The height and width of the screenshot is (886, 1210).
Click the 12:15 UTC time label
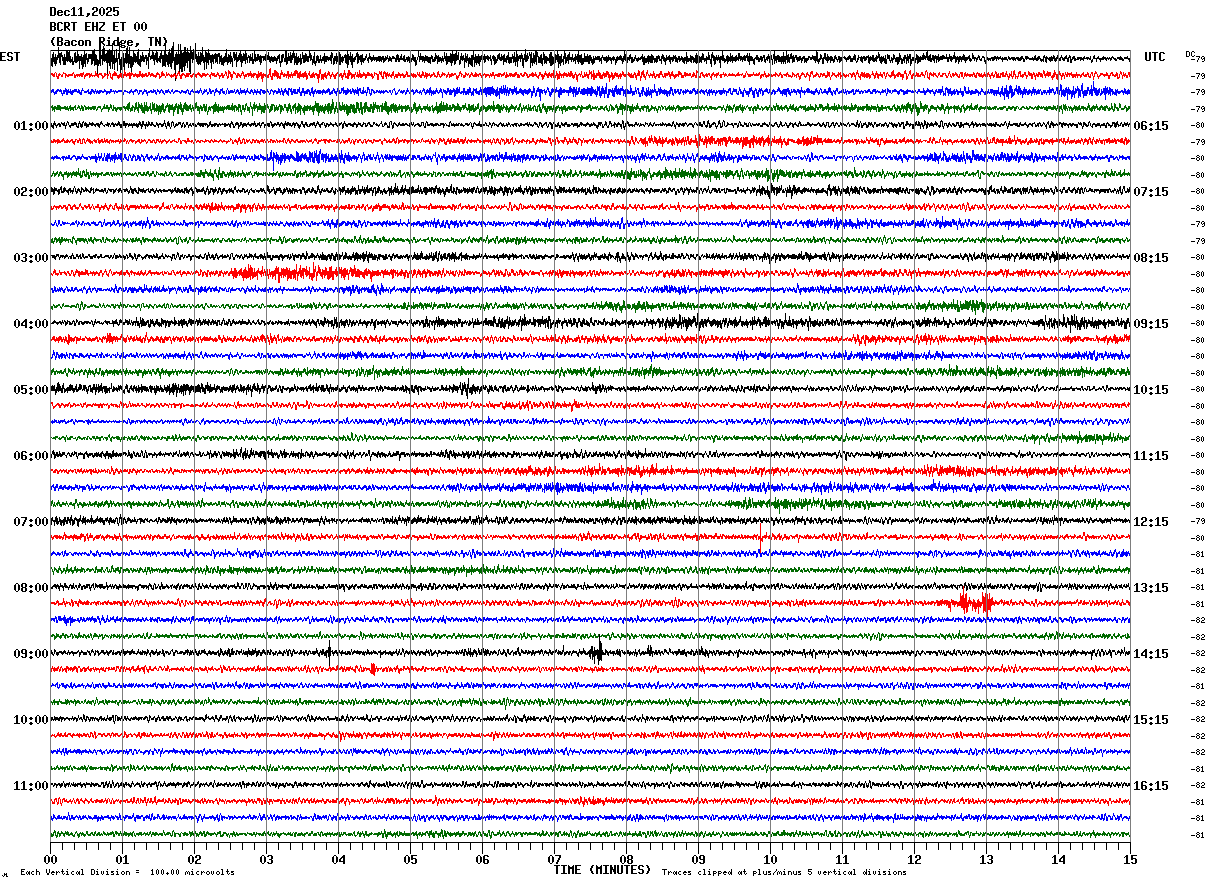1151,522
